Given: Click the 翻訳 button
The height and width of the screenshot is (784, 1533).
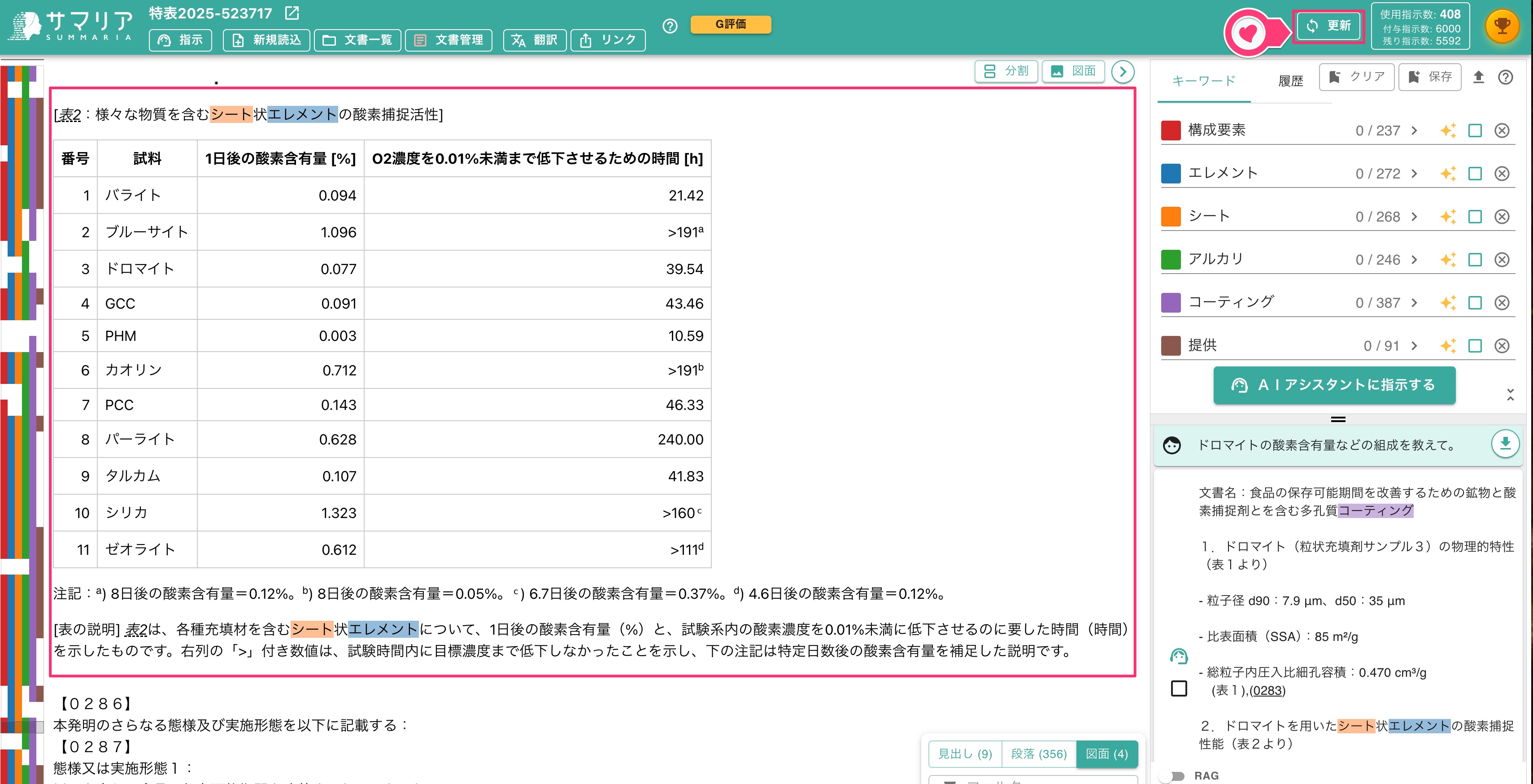Looking at the screenshot, I should (x=535, y=40).
